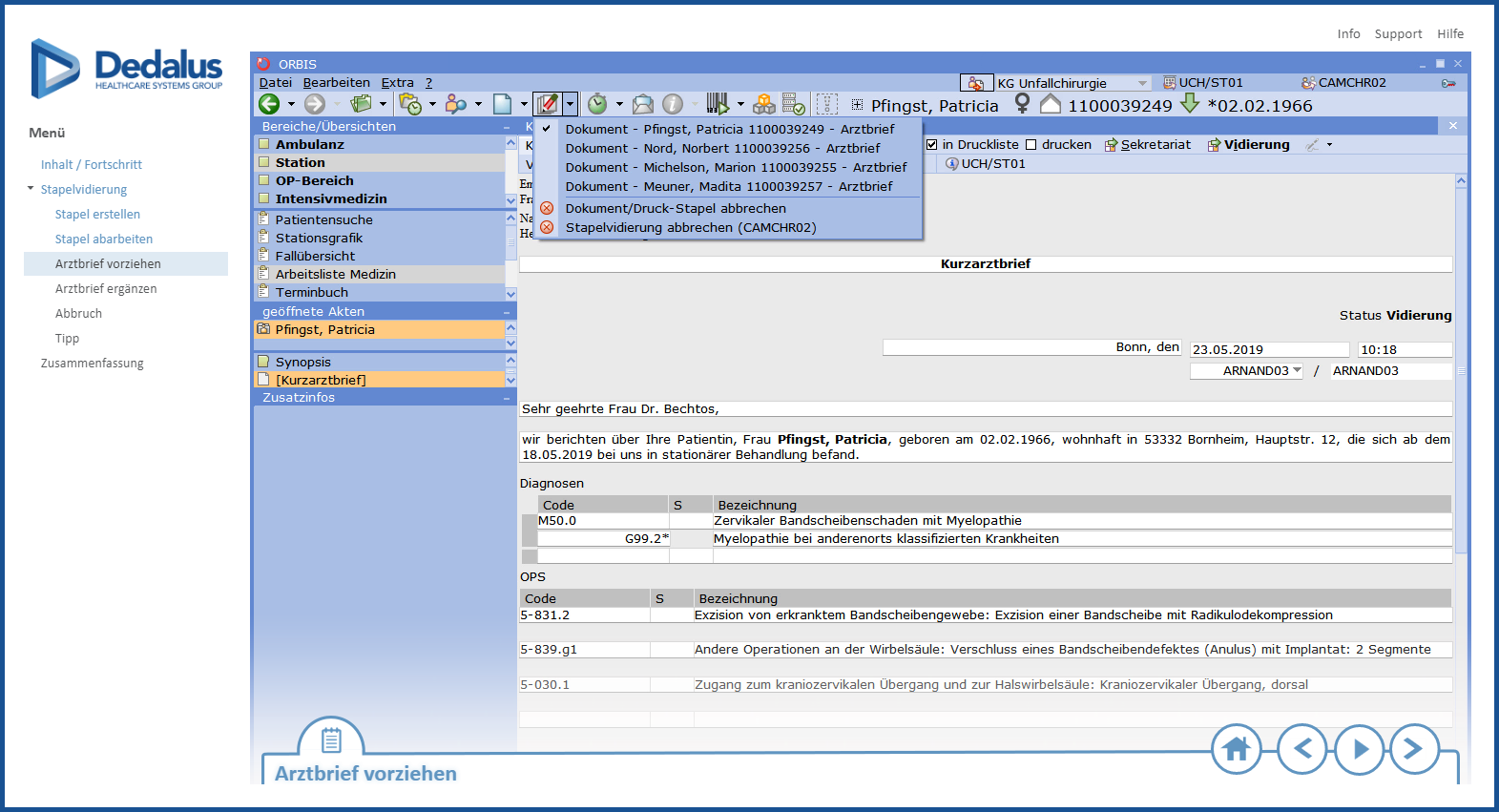
Task: Open dropdown arrow beside the stack vidierung icon
Action: [x=570, y=104]
